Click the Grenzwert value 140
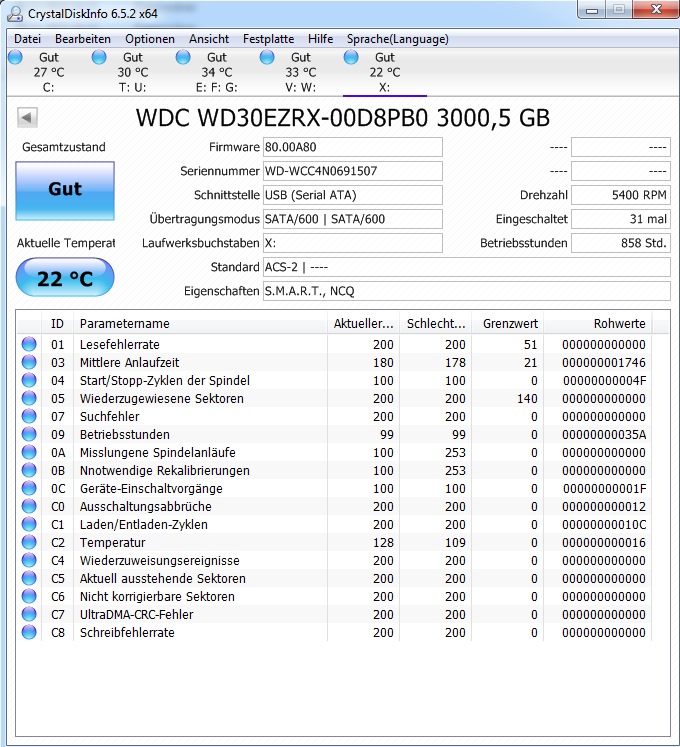680x747 pixels. (527, 398)
